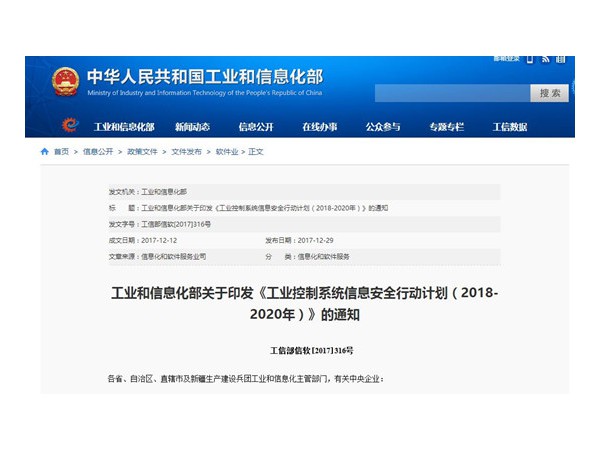Open the RSS feed icon
Viewport: 600px width, 450px height.
(545, 59)
